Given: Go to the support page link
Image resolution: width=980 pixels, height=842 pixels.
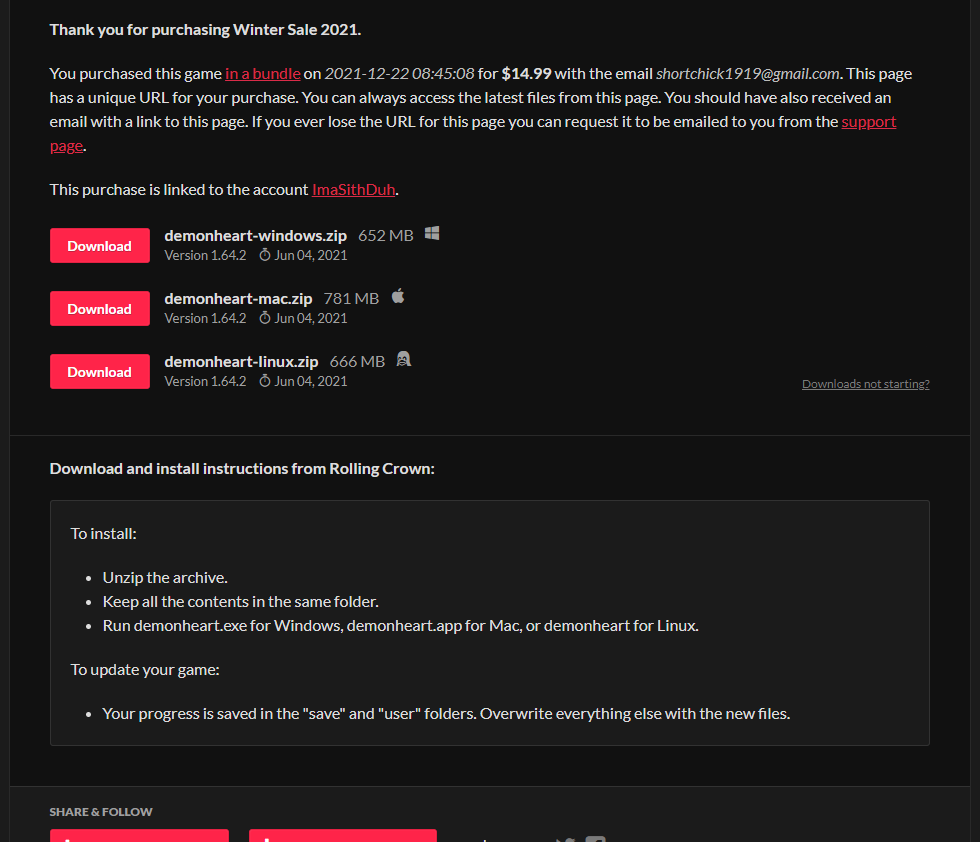Looking at the screenshot, I should tap(868, 122).
